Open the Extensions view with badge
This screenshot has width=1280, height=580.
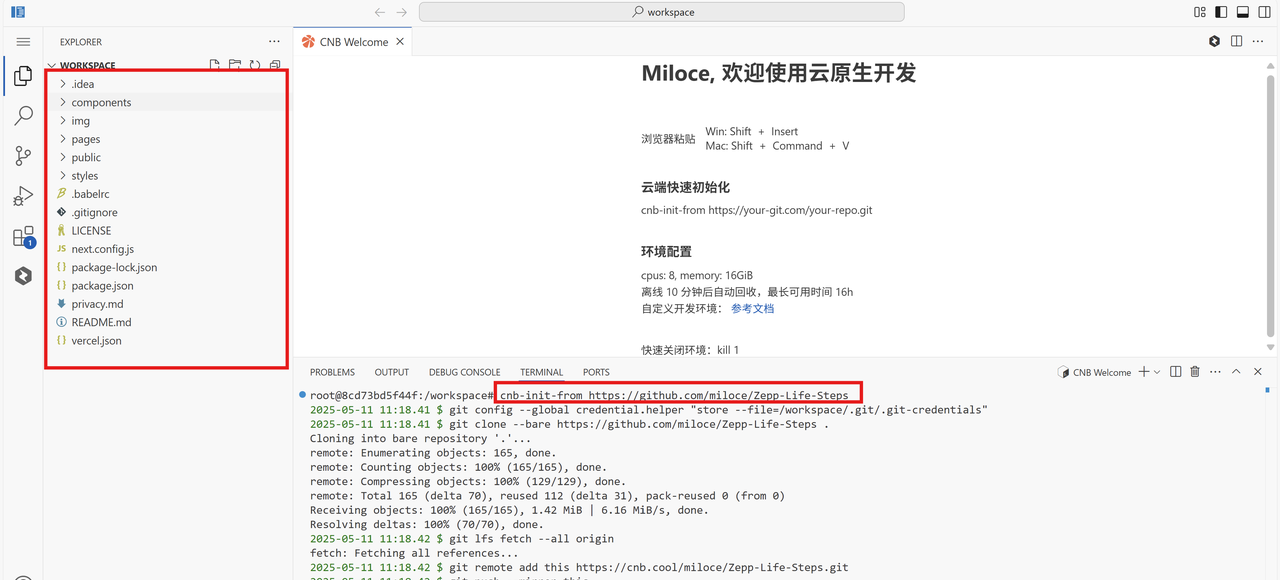point(23,237)
